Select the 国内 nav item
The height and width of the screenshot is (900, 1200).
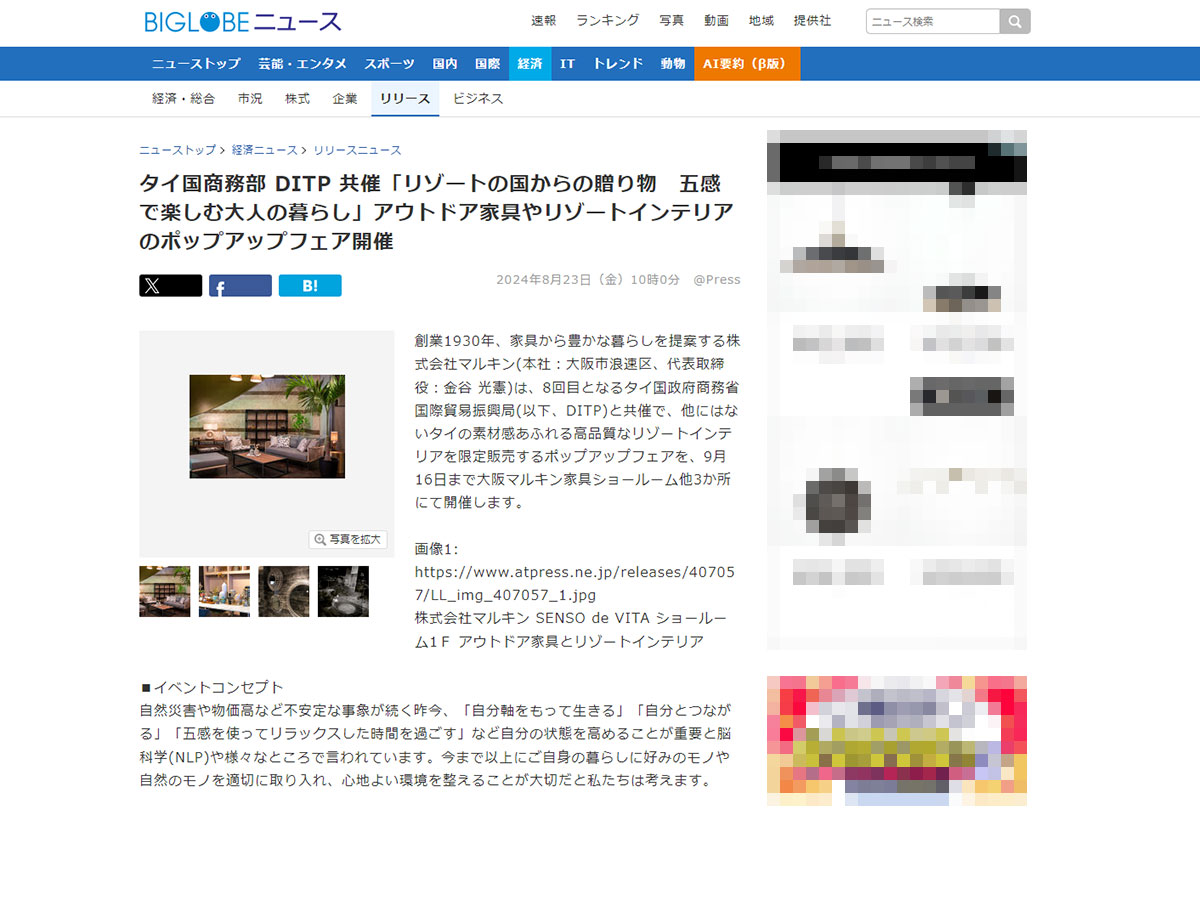coord(445,64)
